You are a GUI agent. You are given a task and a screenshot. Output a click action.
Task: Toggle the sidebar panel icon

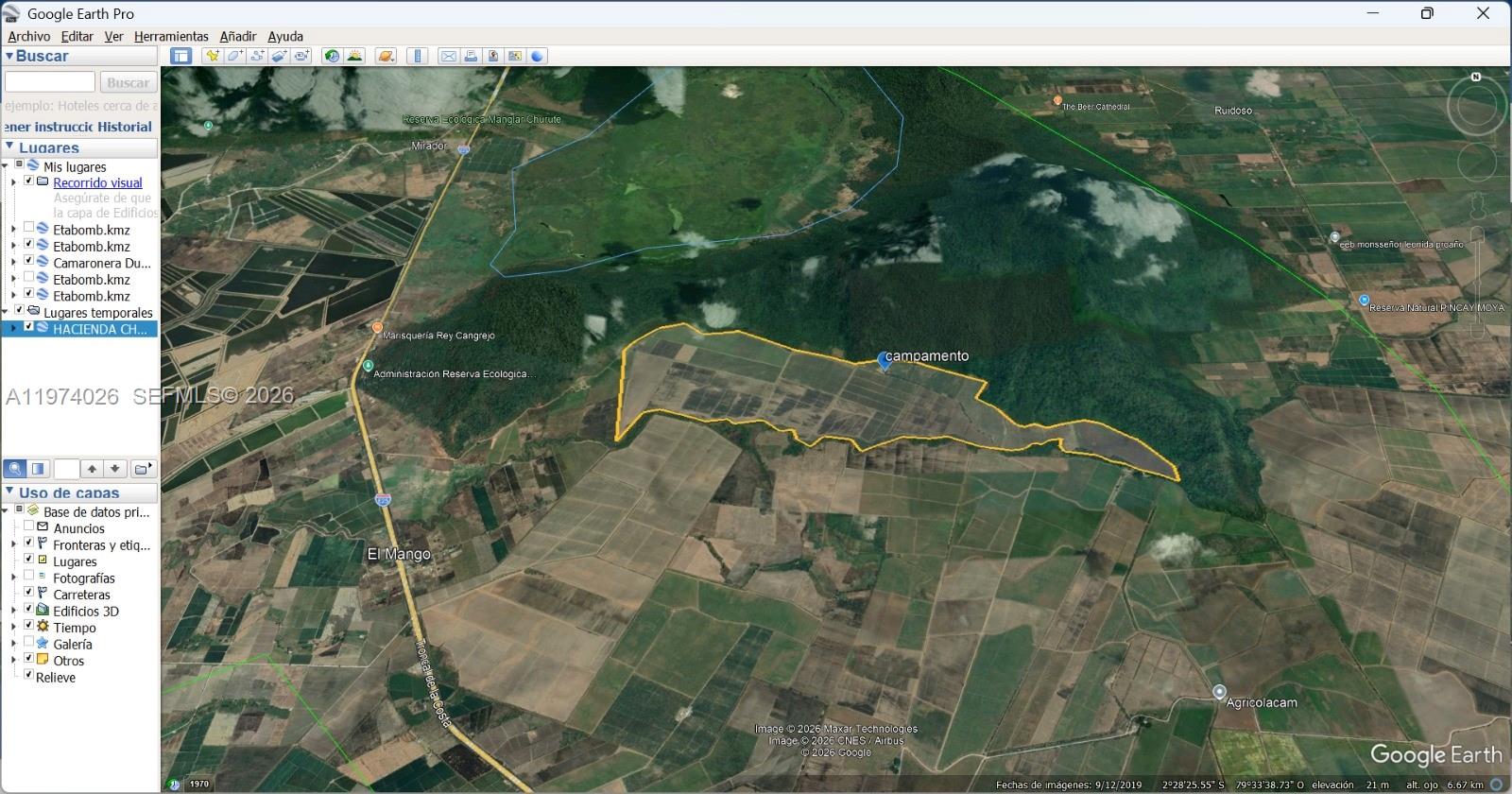[180, 56]
